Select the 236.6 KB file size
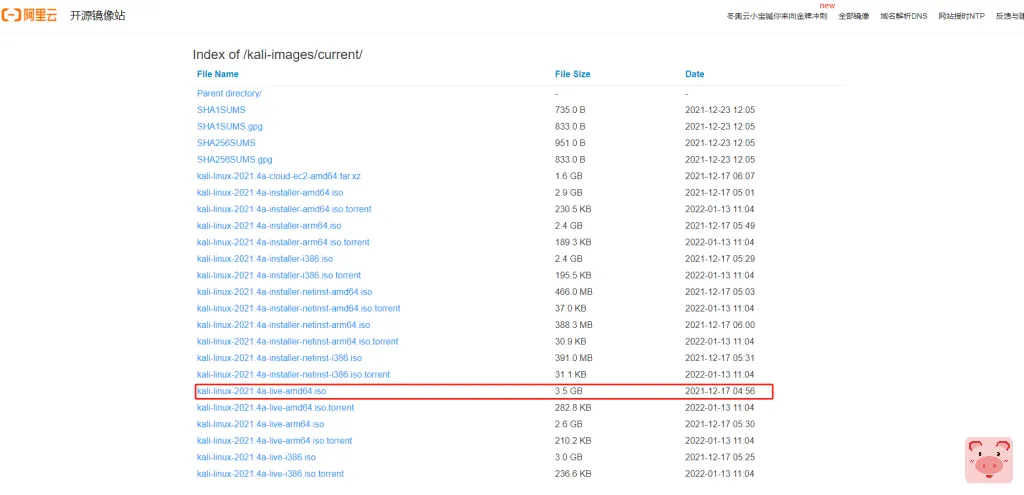The height and width of the screenshot is (495, 1024). pos(573,473)
